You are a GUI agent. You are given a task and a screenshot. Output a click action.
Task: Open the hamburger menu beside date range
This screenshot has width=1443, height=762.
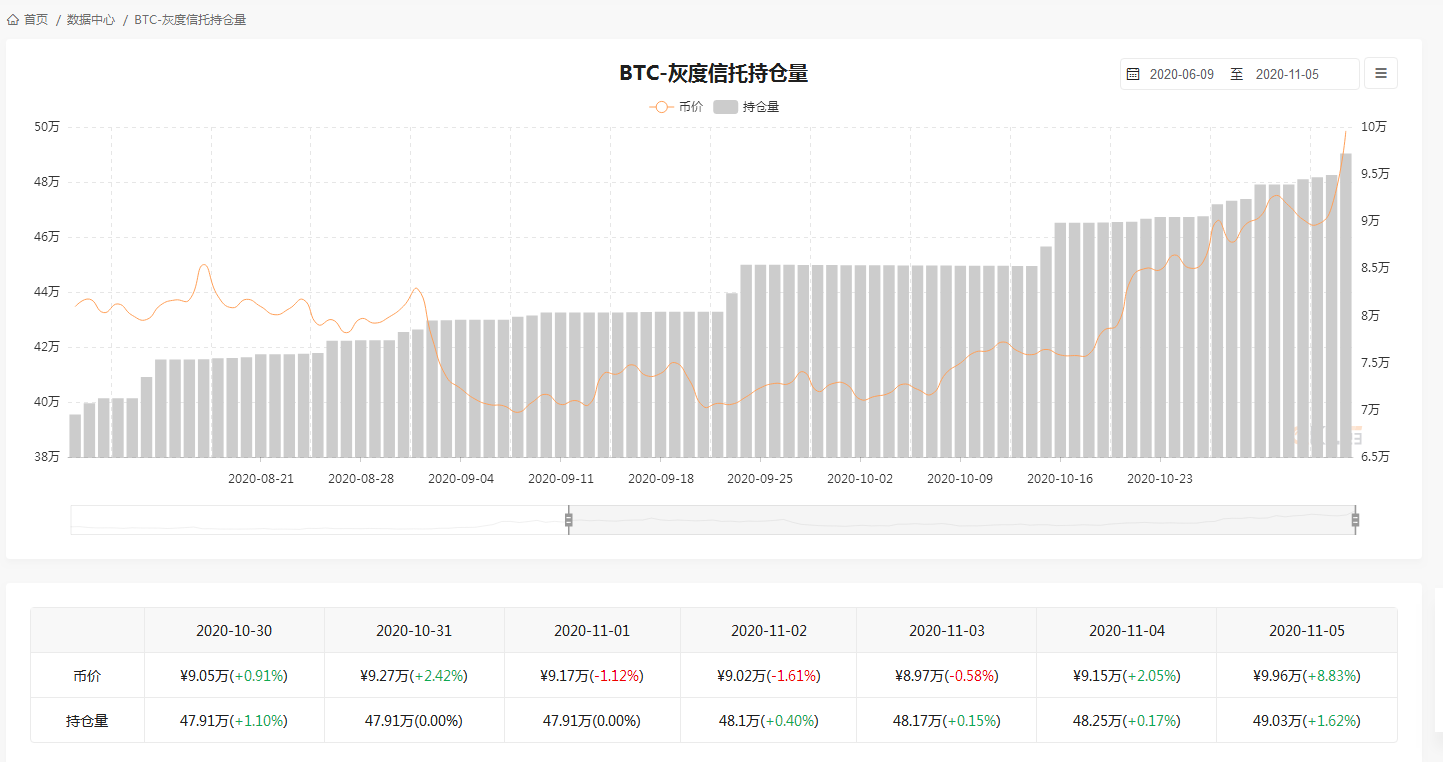pyautogui.click(x=1381, y=73)
